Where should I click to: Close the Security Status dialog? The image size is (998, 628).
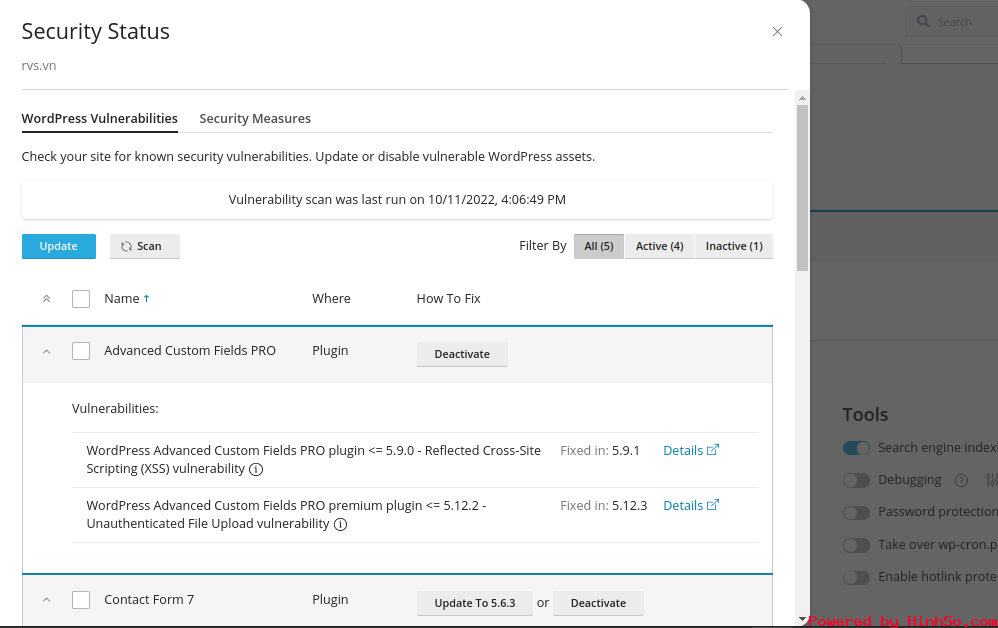pos(777,32)
